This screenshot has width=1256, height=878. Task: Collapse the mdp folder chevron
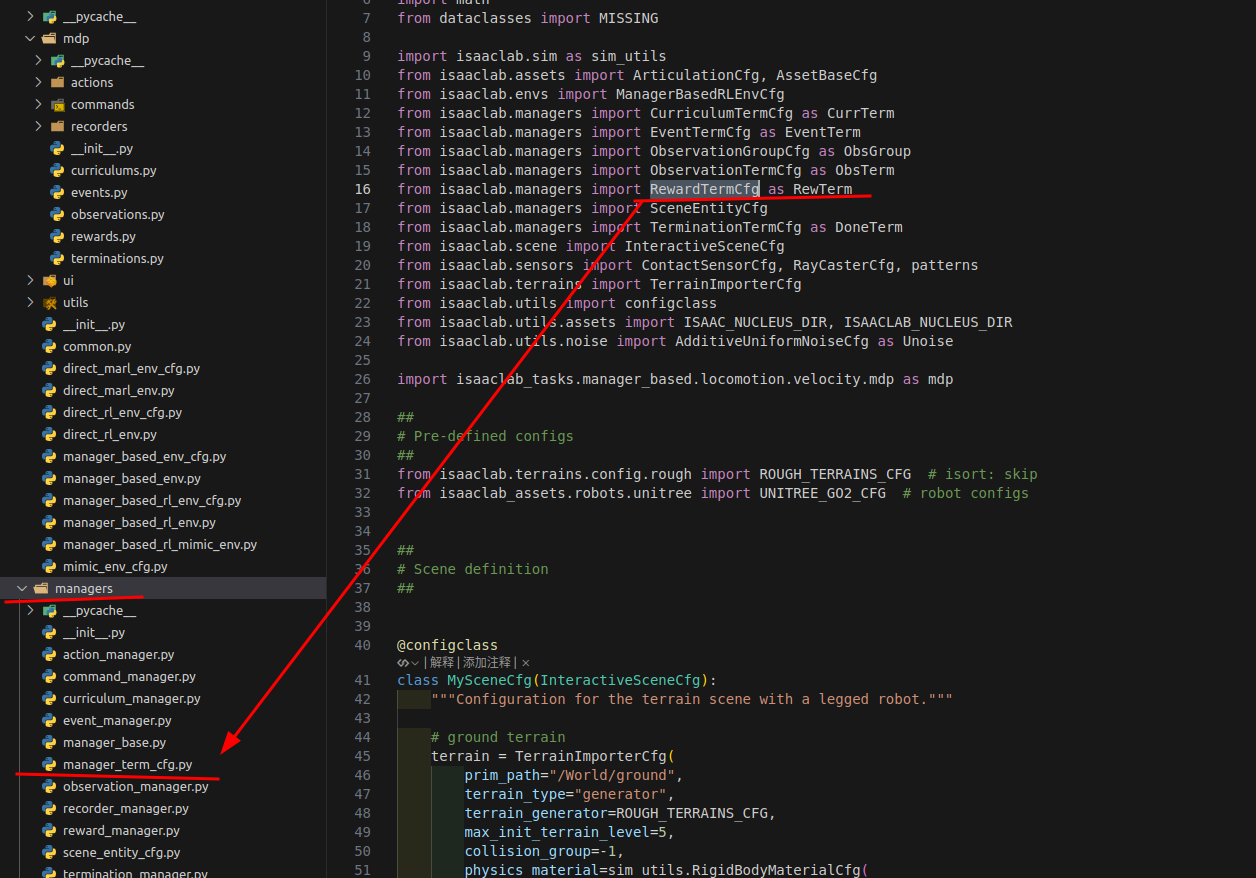30,39
